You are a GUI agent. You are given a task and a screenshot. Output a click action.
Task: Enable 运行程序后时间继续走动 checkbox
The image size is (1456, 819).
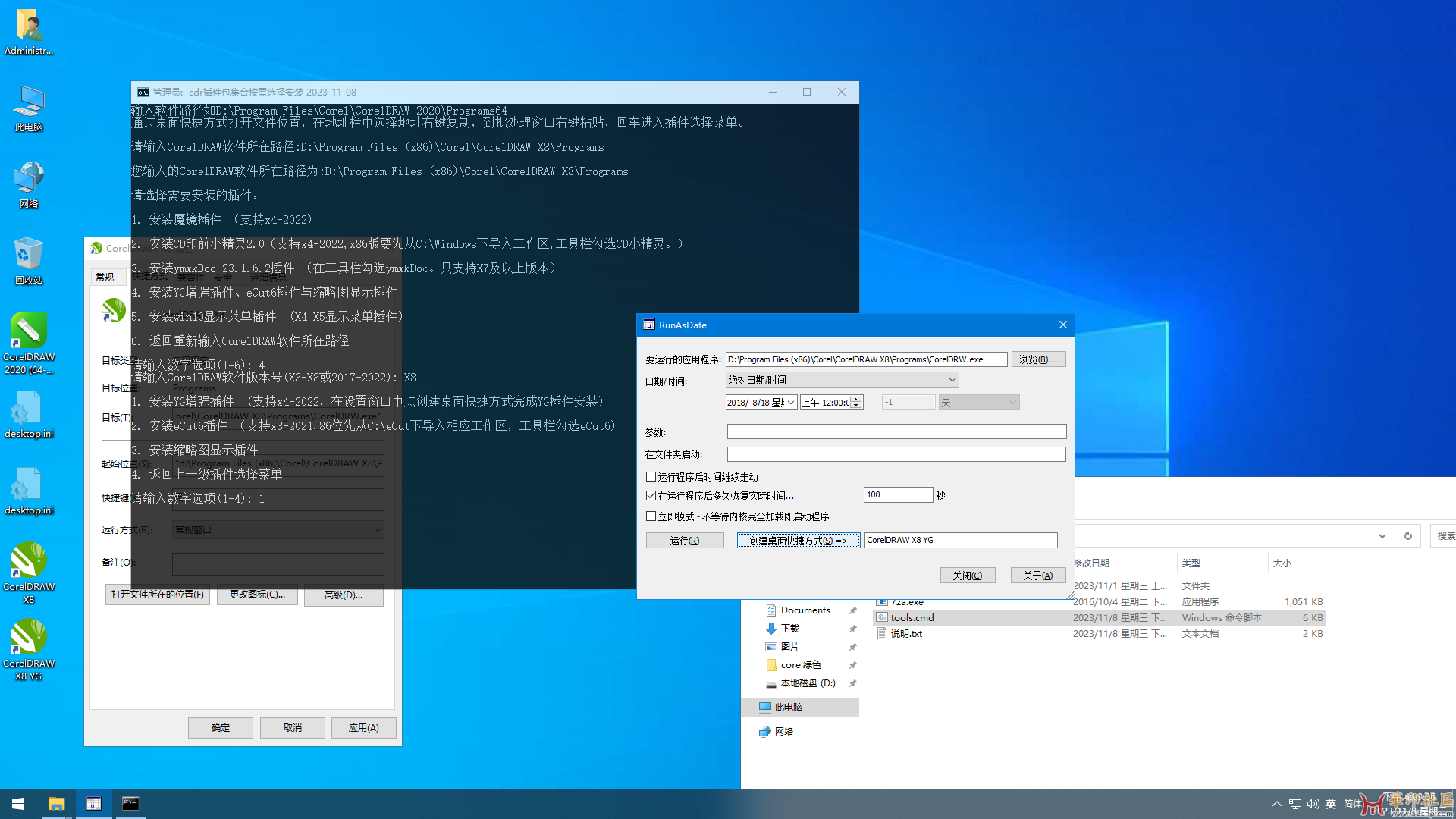(x=651, y=477)
